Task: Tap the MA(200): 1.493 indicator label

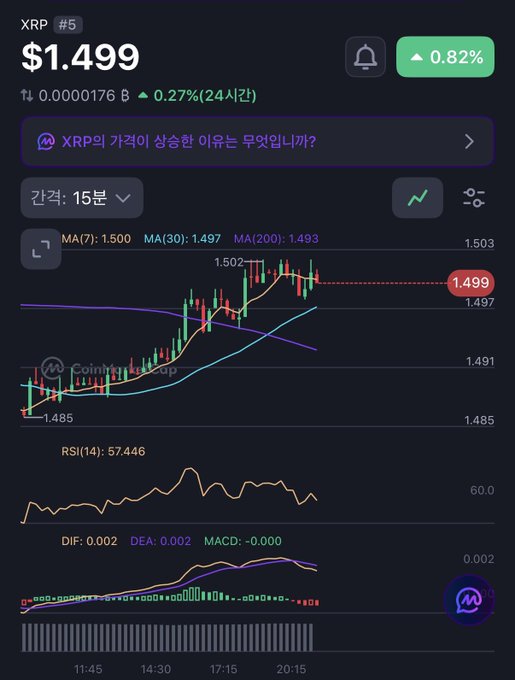Action: coord(276,239)
